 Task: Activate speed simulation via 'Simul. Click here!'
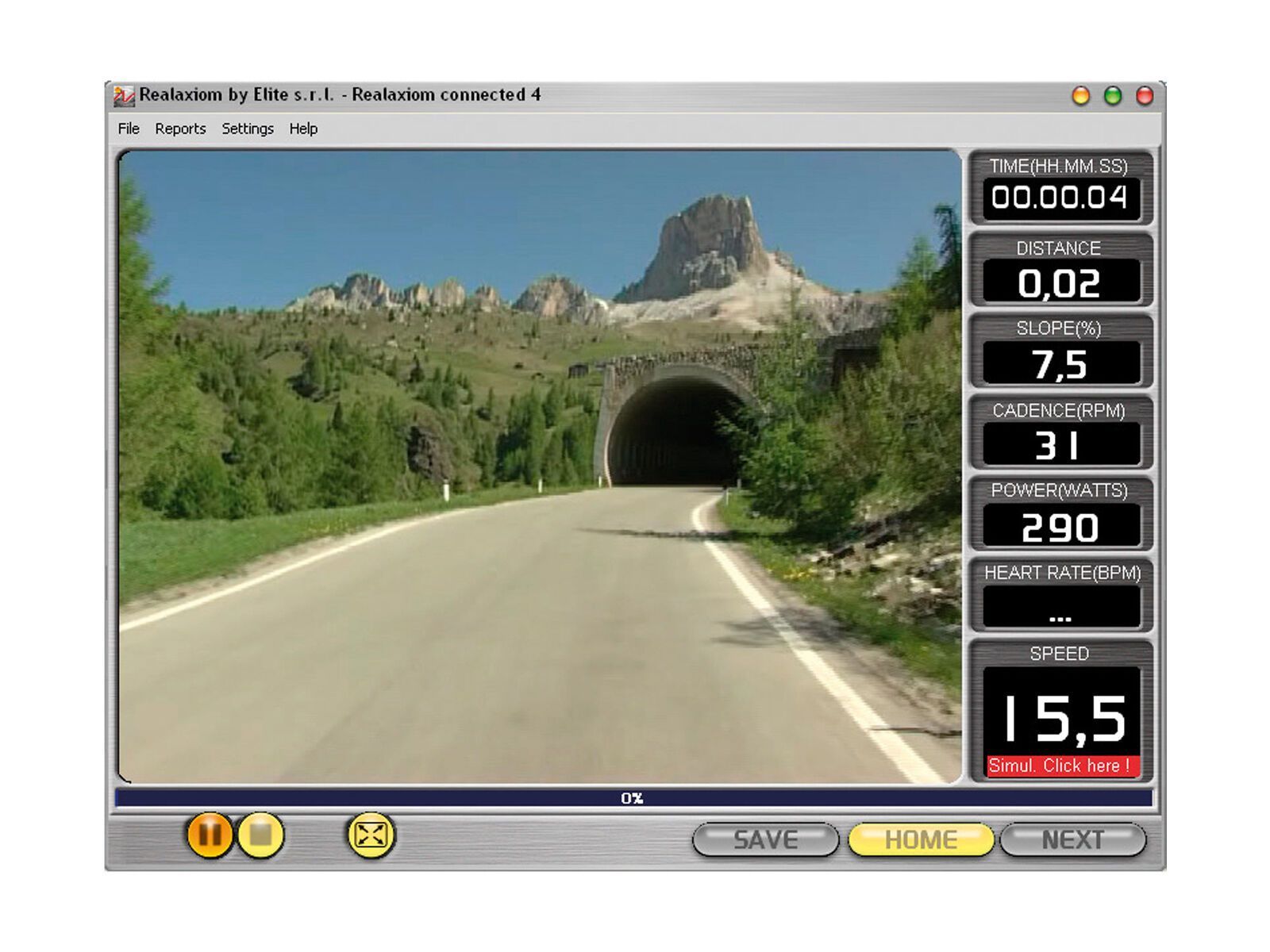click(1064, 765)
